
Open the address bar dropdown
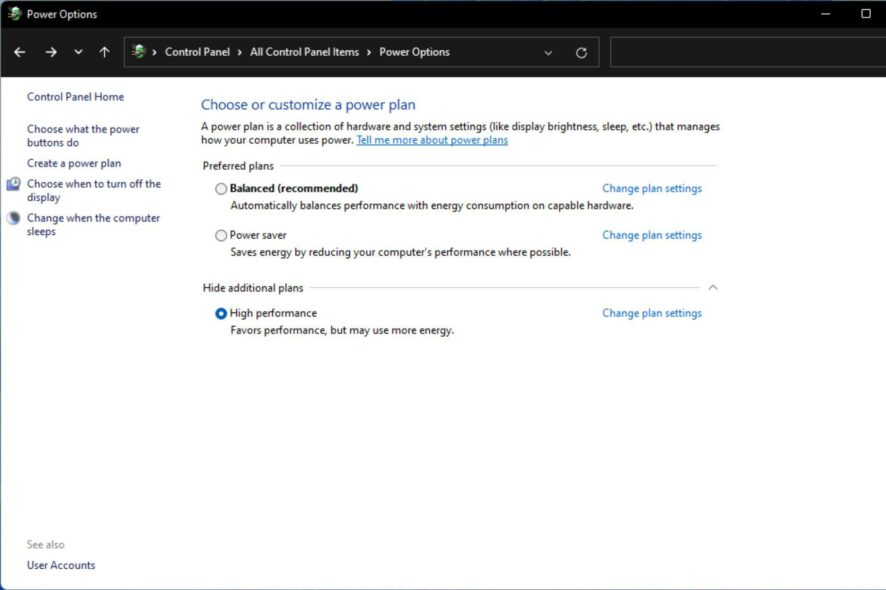pos(548,52)
